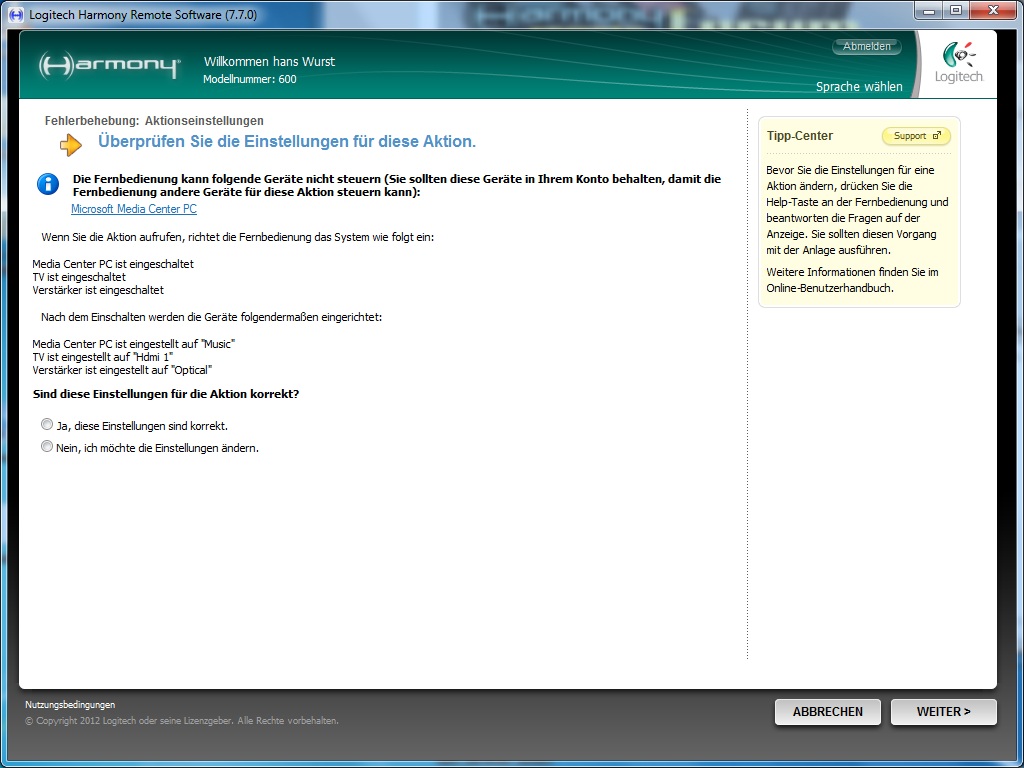Click the Logitech logo
This screenshot has height=768, width=1024.
tap(958, 64)
